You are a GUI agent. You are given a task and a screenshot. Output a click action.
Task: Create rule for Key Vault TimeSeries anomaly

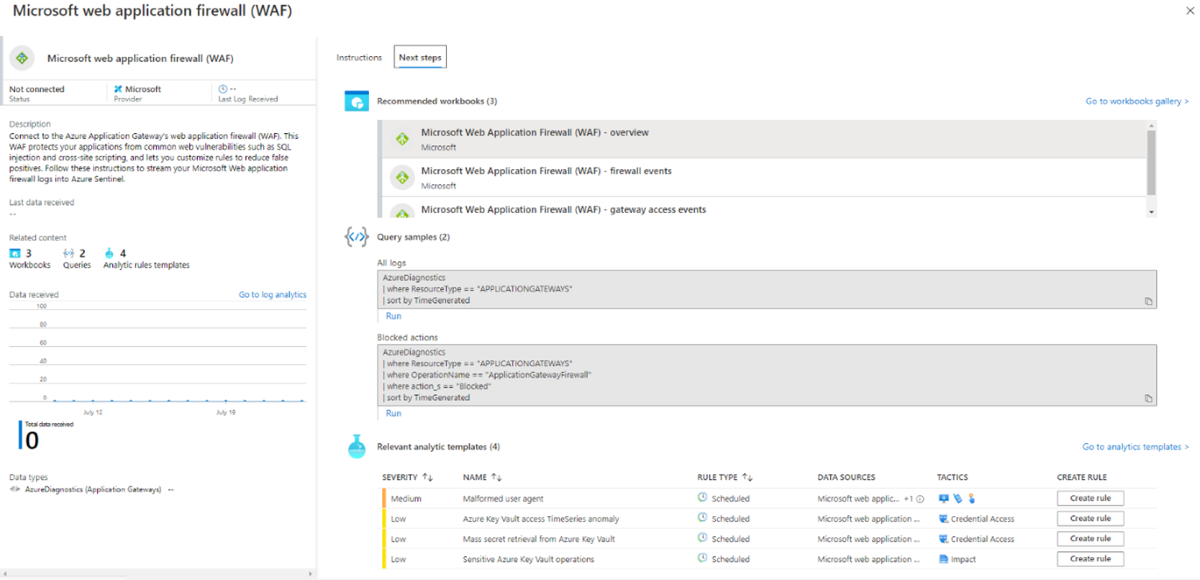pyautogui.click(x=1090, y=518)
